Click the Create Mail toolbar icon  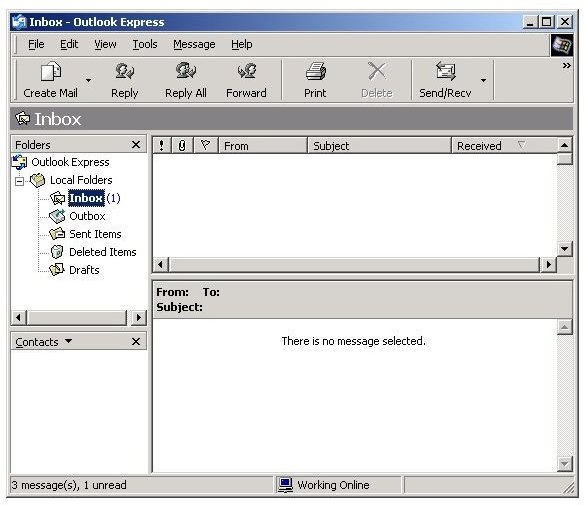pyautogui.click(x=51, y=71)
